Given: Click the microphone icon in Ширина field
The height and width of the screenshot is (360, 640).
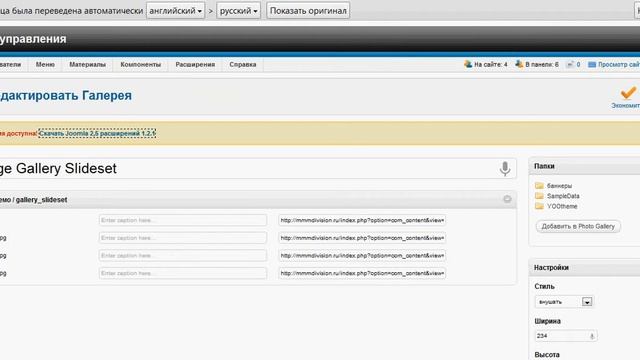Looking at the screenshot, I should click(592, 336).
